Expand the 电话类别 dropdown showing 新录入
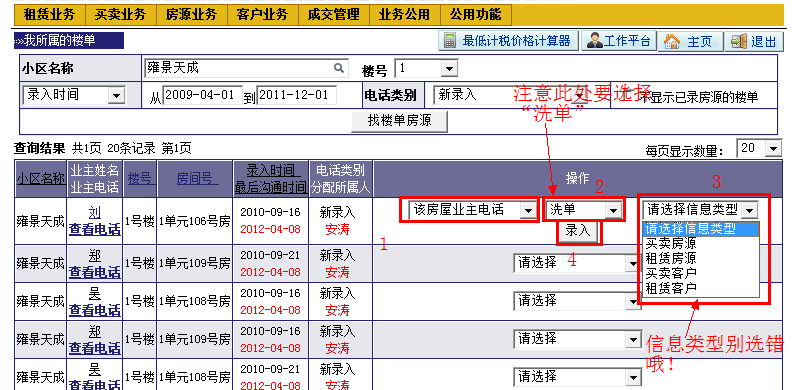This screenshot has height=390, width=794. point(580,96)
